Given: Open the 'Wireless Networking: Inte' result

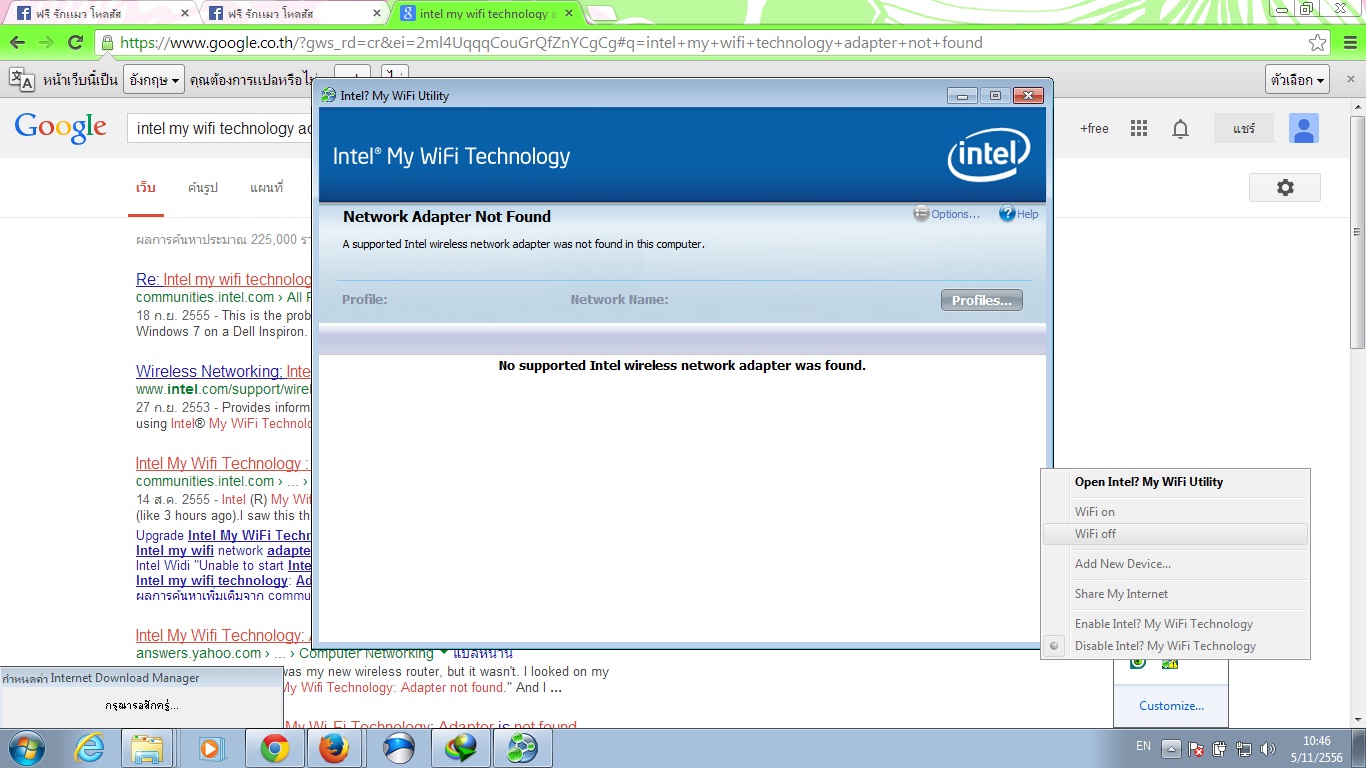Looking at the screenshot, I should [x=224, y=372].
